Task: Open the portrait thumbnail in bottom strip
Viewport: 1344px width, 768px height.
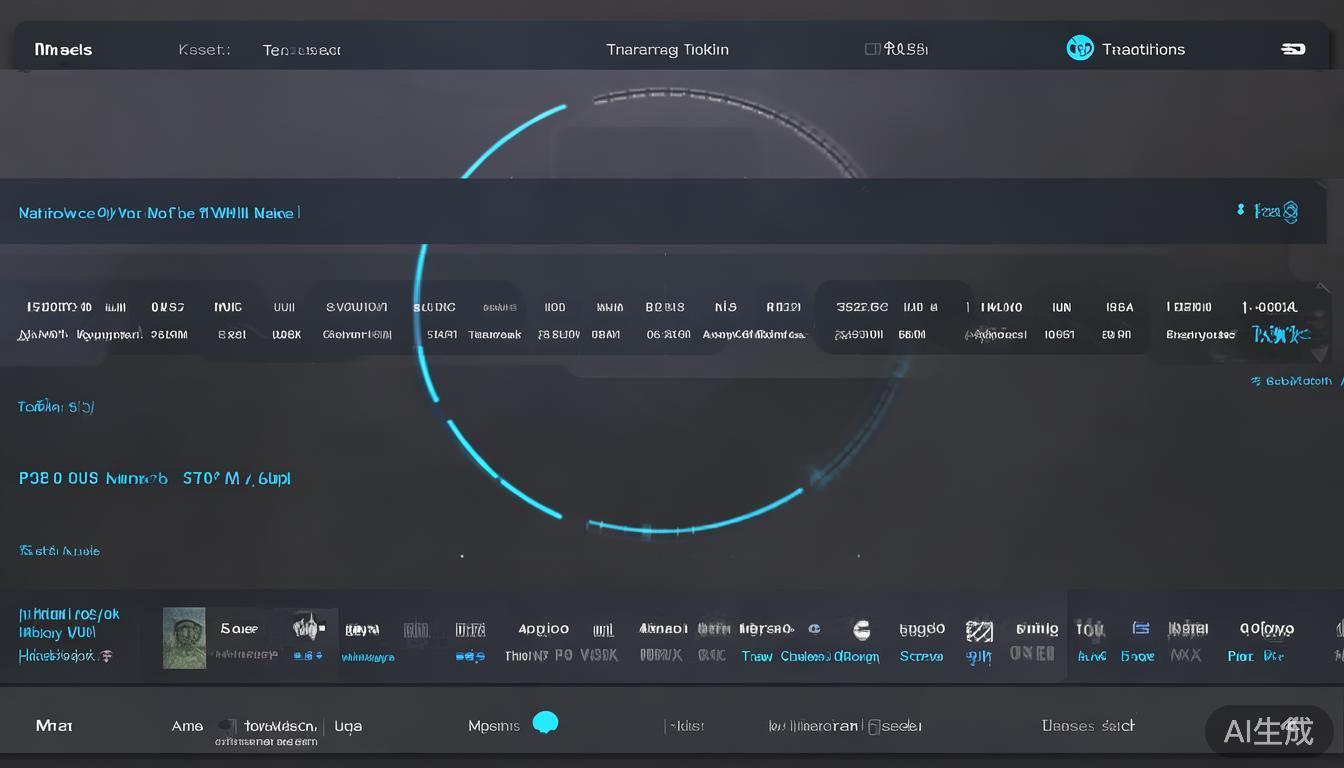Action: click(x=184, y=638)
